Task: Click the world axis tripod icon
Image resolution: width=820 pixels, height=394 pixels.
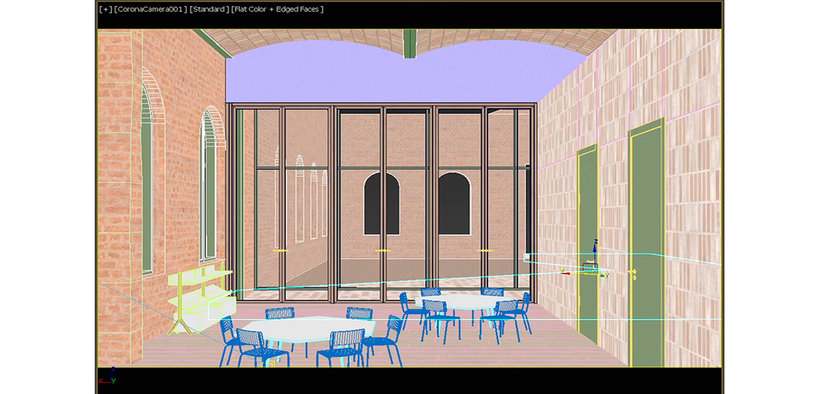Action: coord(107,376)
